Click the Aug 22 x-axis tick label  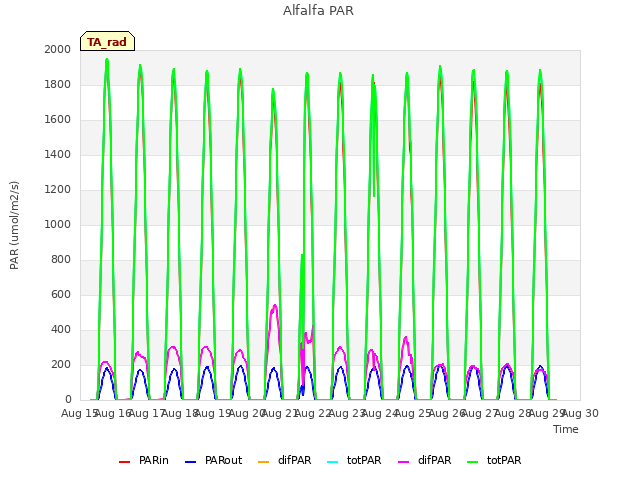(313, 413)
